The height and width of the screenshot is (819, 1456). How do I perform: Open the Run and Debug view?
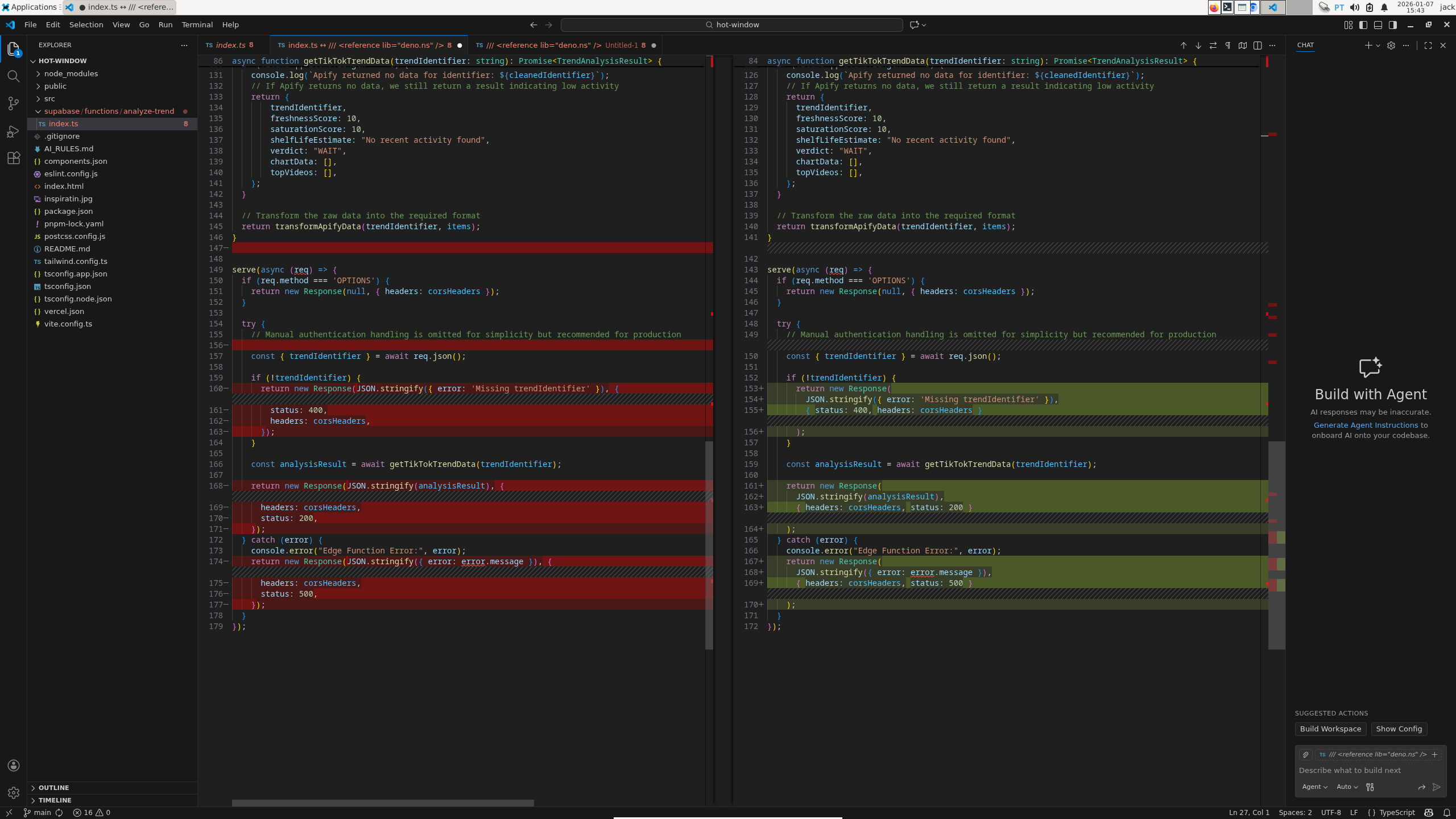coord(14,131)
